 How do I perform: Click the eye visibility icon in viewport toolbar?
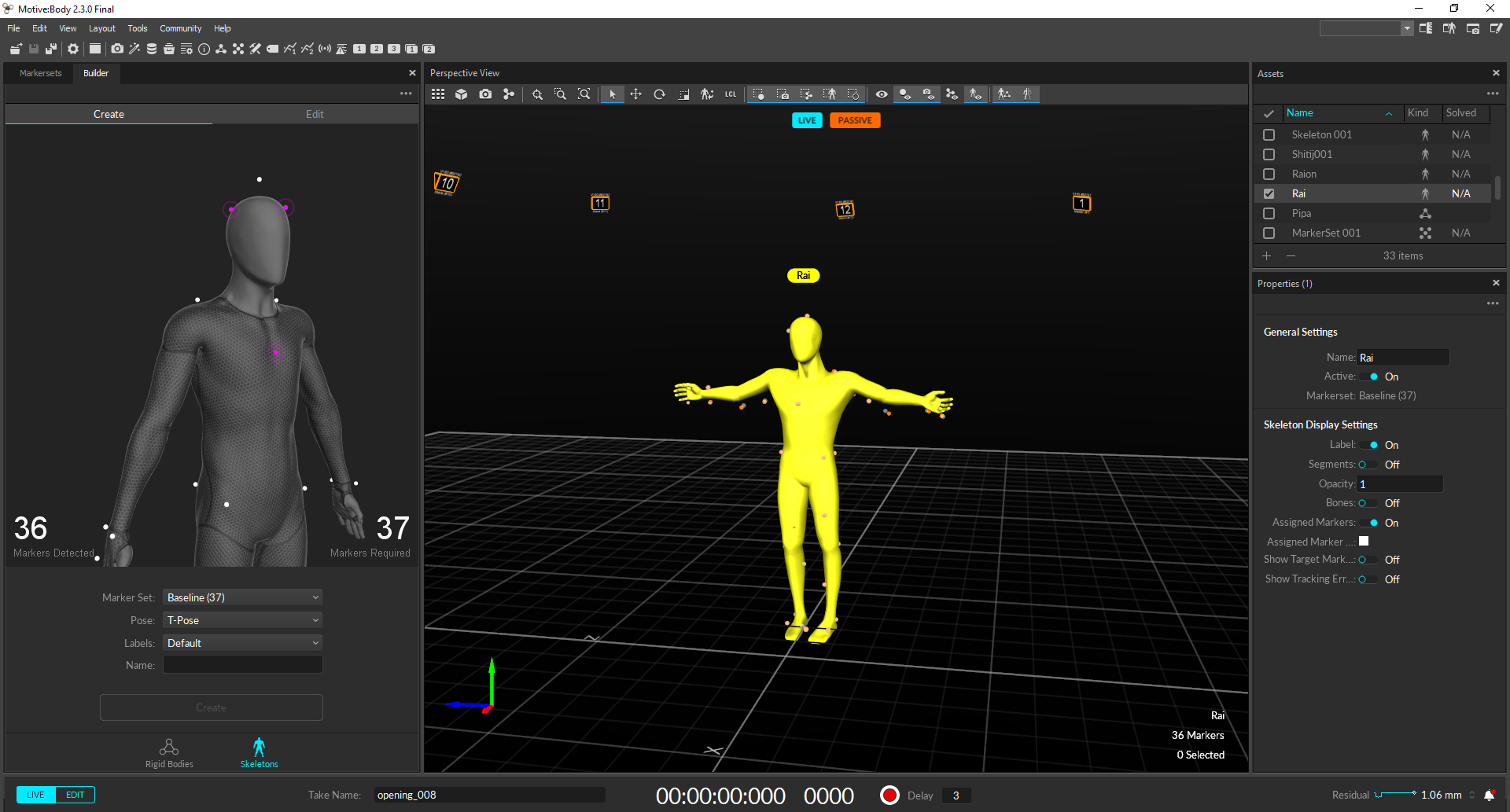[882, 94]
